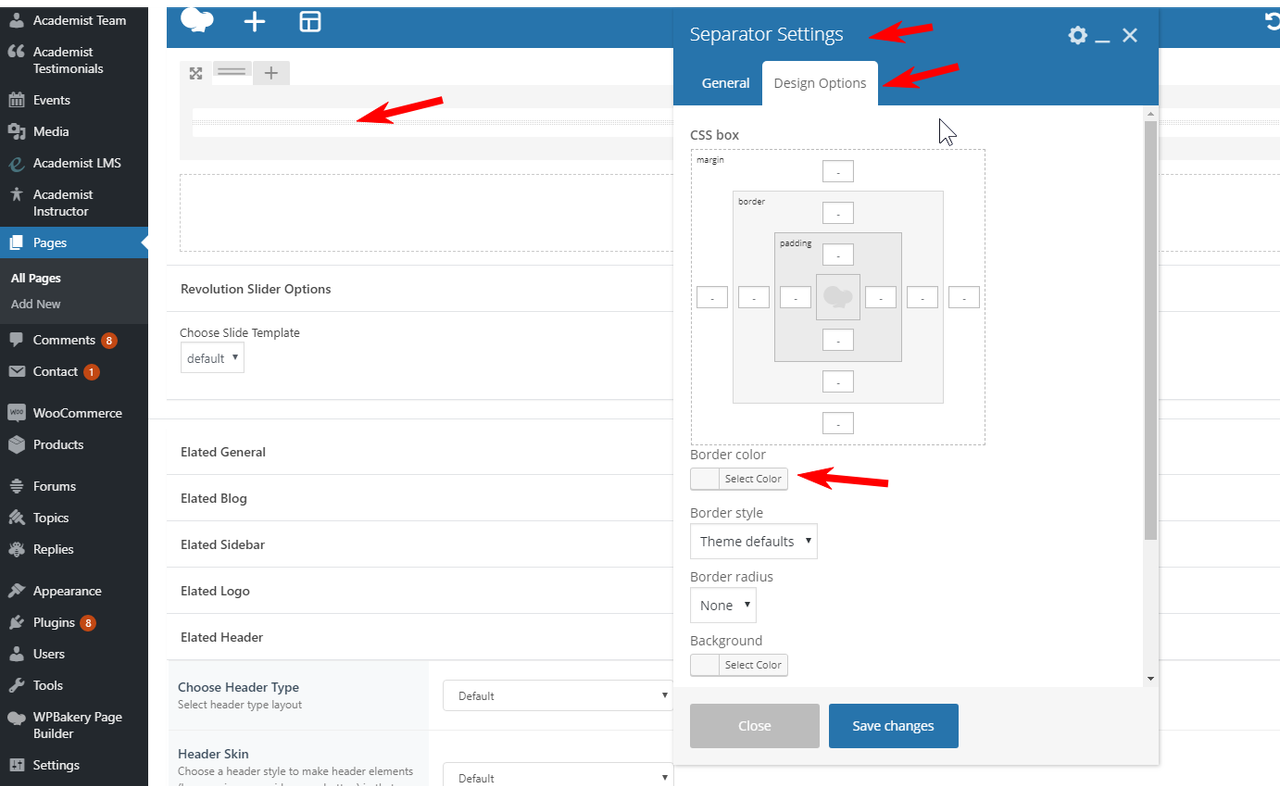Viewport: 1280px width, 786px height.
Task: Open Border radius None dropdown
Action: pyautogui.click(x=723, y=605)
